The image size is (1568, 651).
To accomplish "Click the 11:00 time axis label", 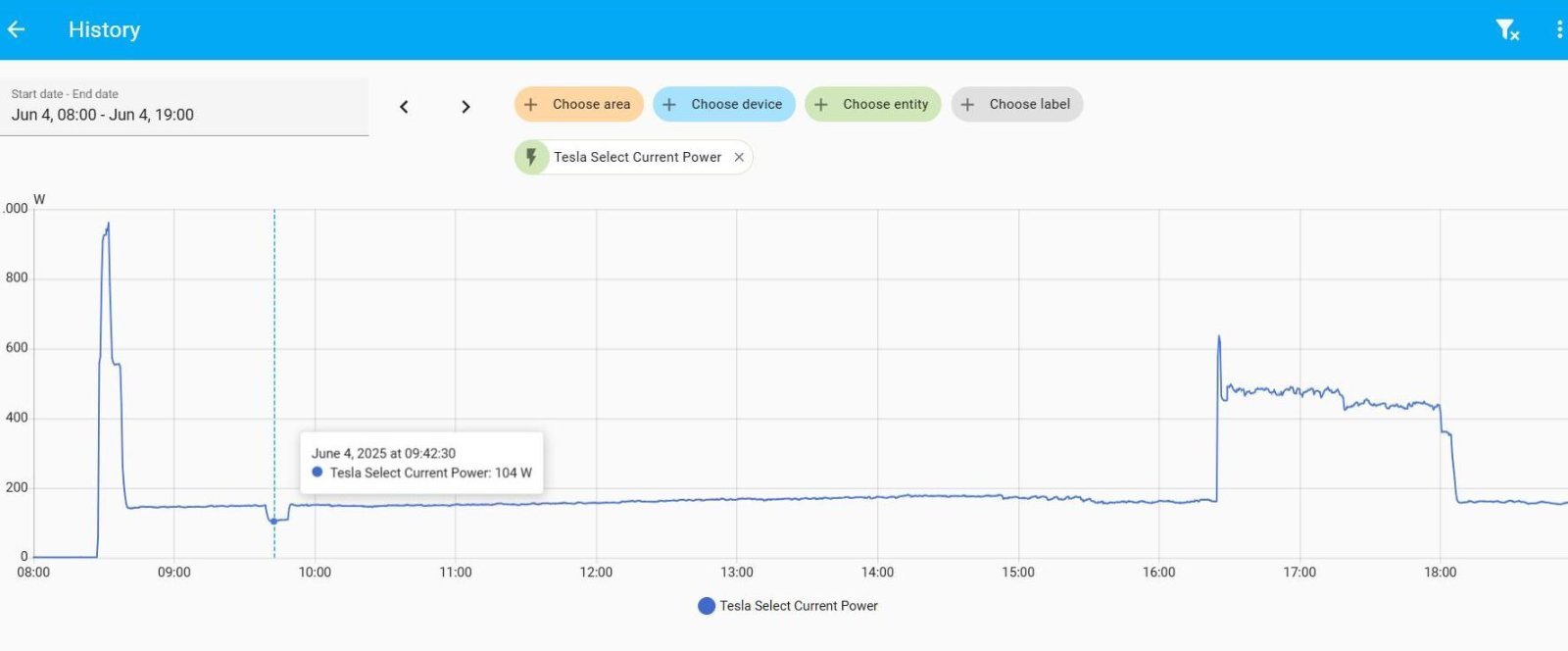I will point(455,573).
